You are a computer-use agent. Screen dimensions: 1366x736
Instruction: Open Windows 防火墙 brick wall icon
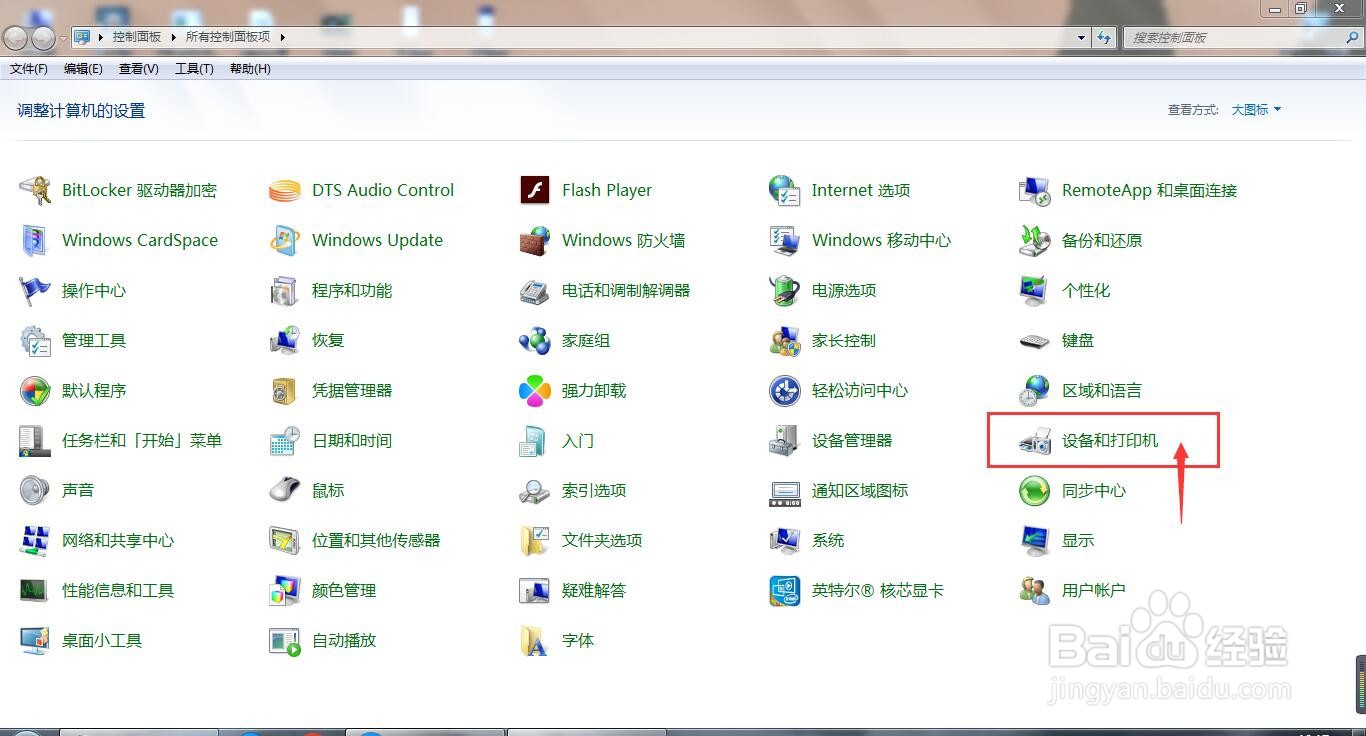(535, 240)
